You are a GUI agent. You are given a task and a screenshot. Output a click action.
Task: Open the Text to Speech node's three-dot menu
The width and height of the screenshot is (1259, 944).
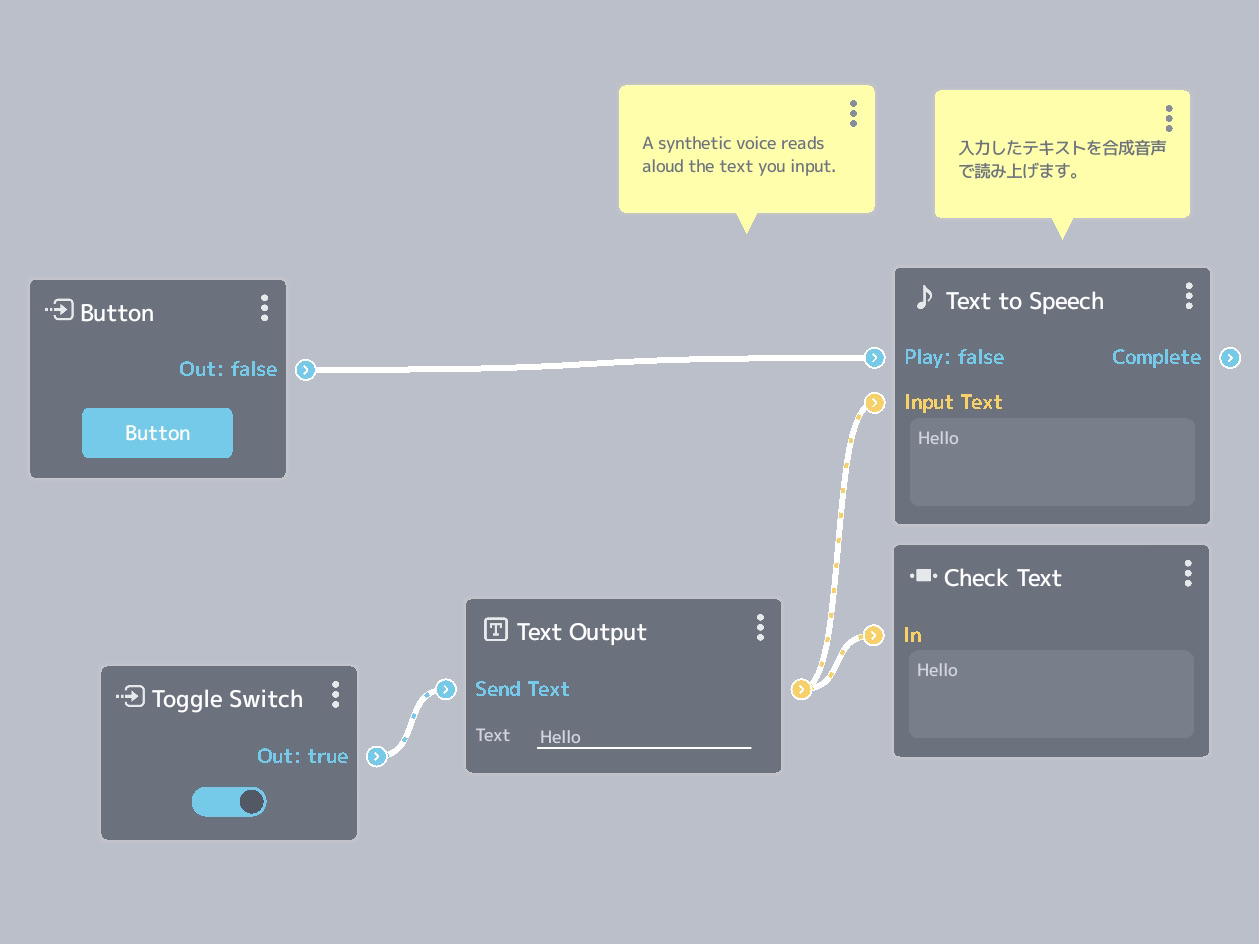[1188, 295]
